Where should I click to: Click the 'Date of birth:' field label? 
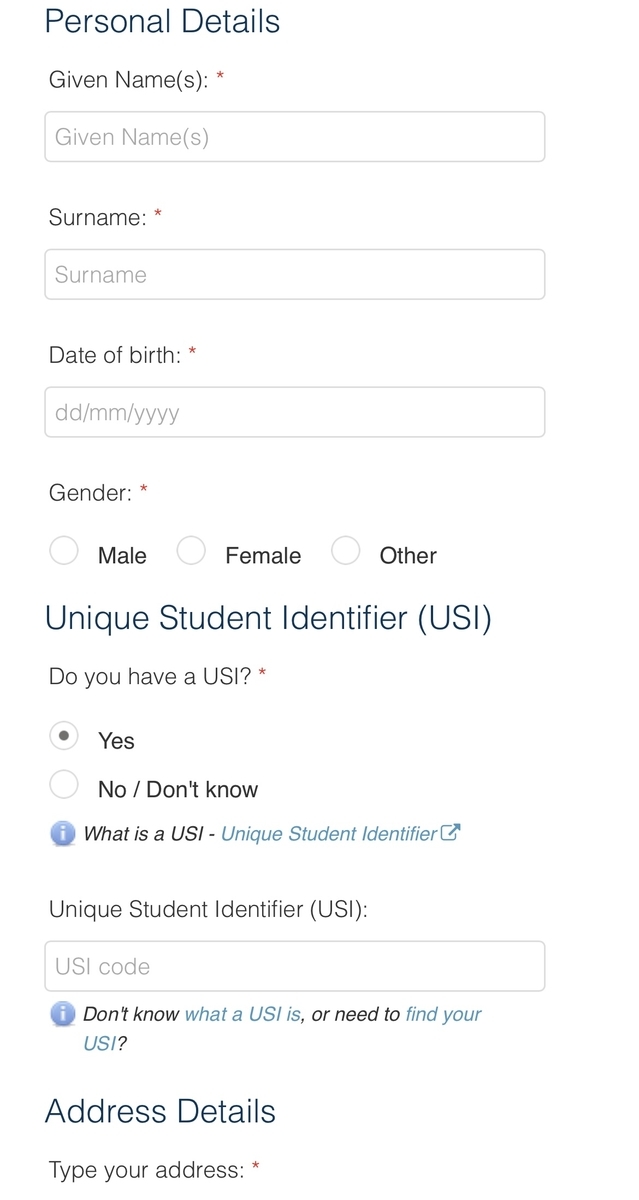click(115, 355)
